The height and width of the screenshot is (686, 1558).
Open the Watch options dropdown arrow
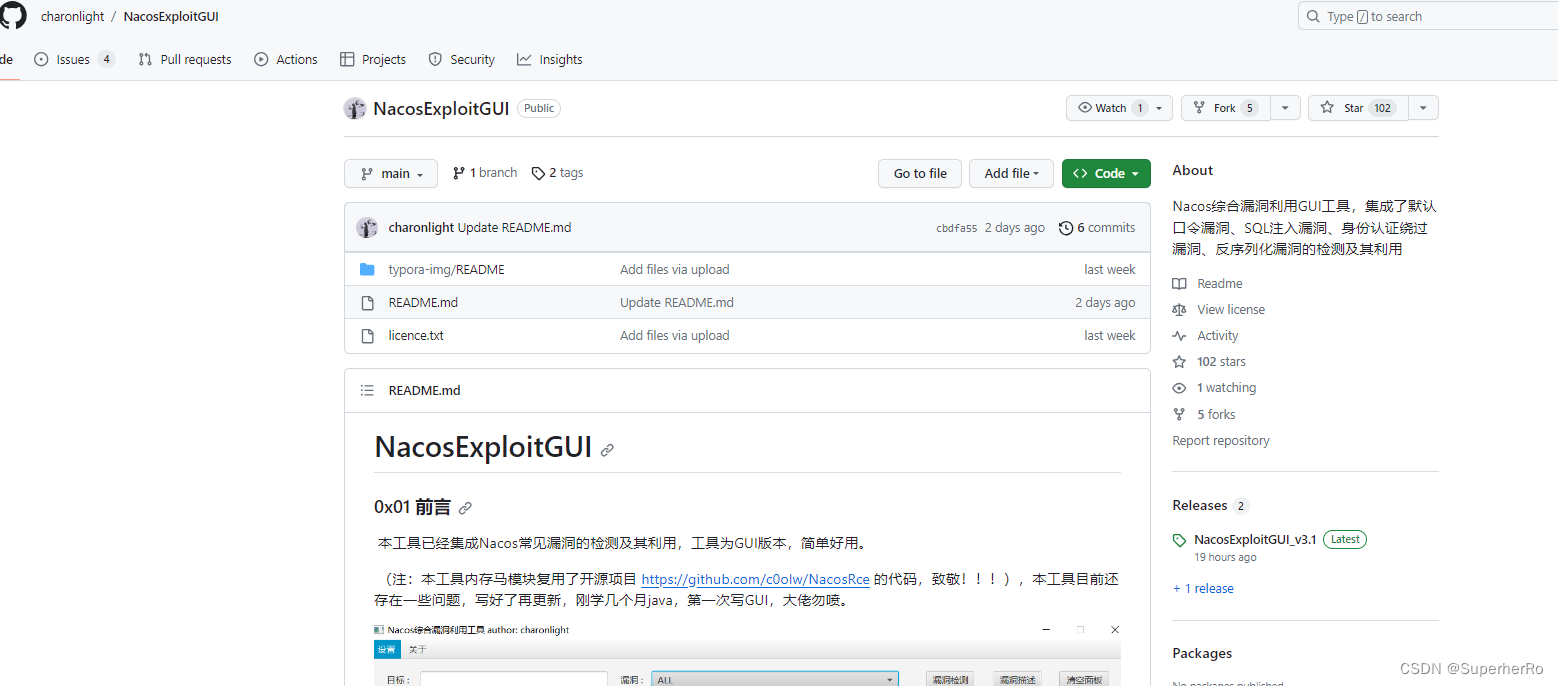click(x=1159, y=108)
